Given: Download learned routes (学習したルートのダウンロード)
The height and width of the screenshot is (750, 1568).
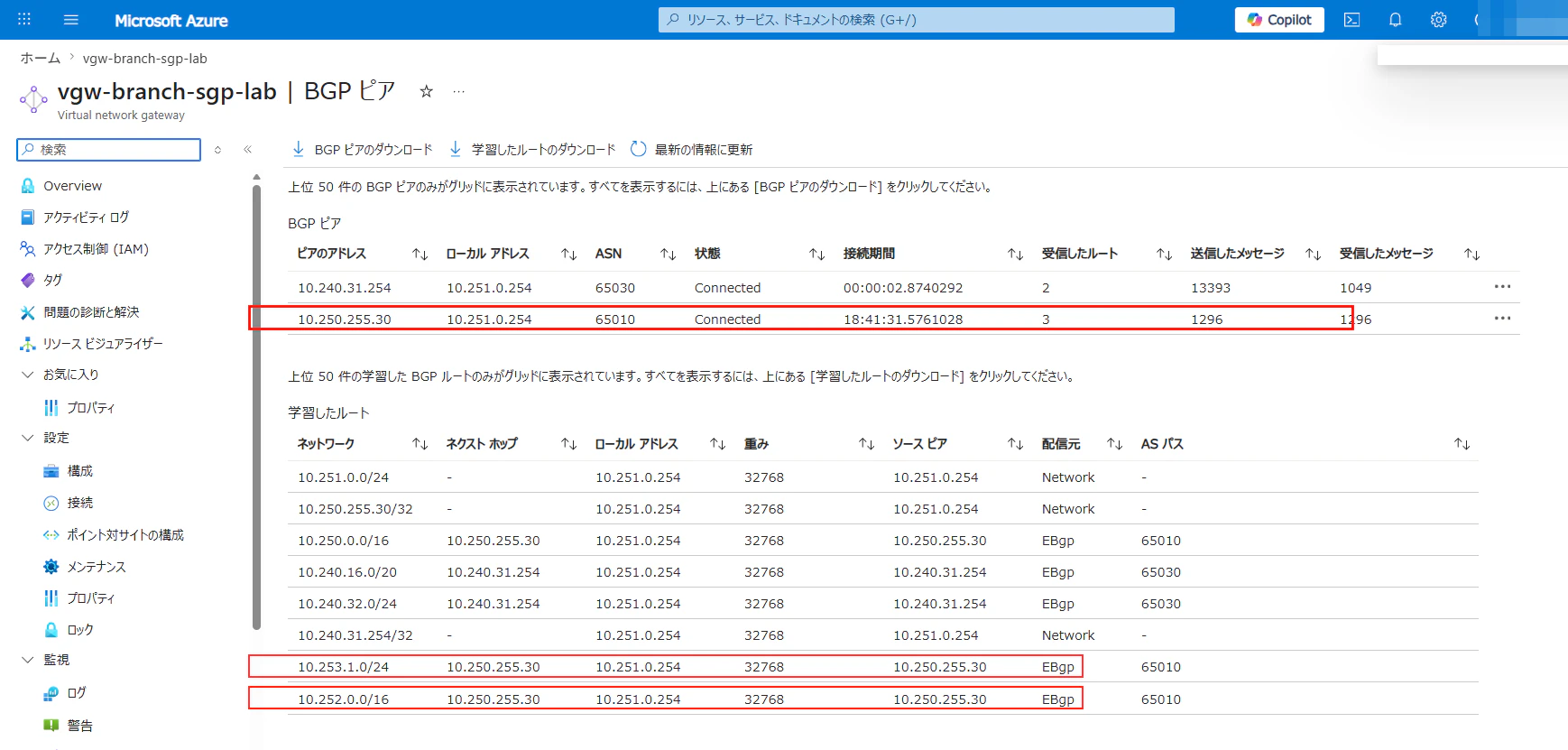Looking at the screenshot, I should coord(532,149).
